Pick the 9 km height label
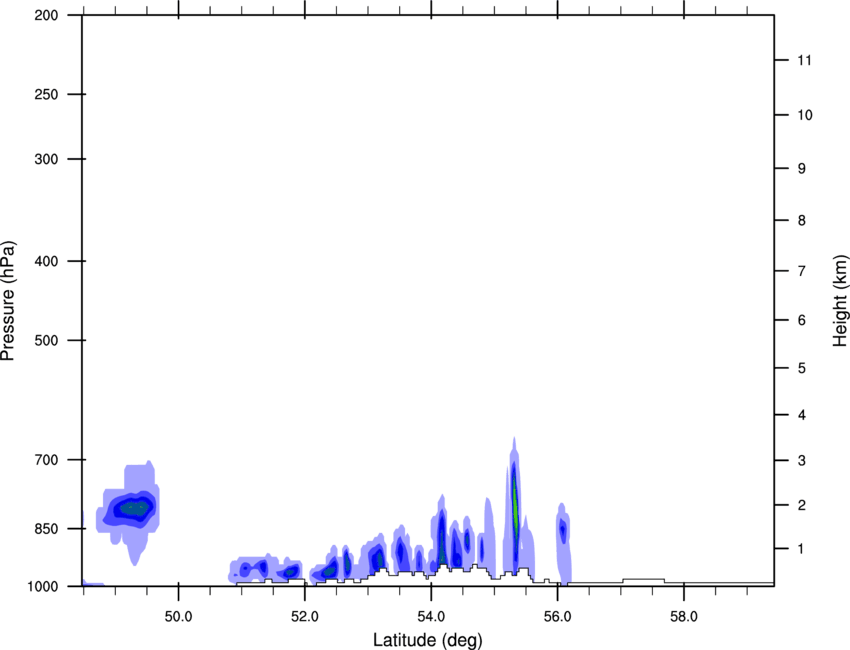The width and height of the screenshot is (850, 650). (802, 169)
